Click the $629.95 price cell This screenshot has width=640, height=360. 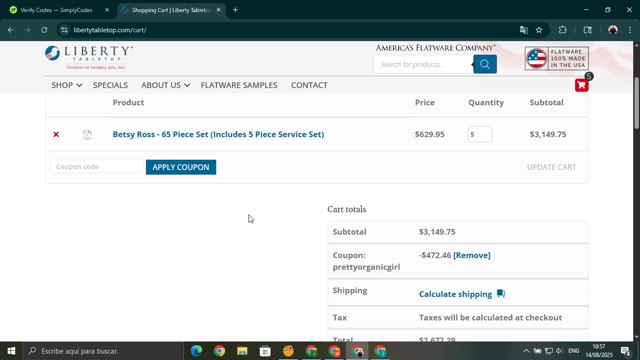click(x=430, y=134)
